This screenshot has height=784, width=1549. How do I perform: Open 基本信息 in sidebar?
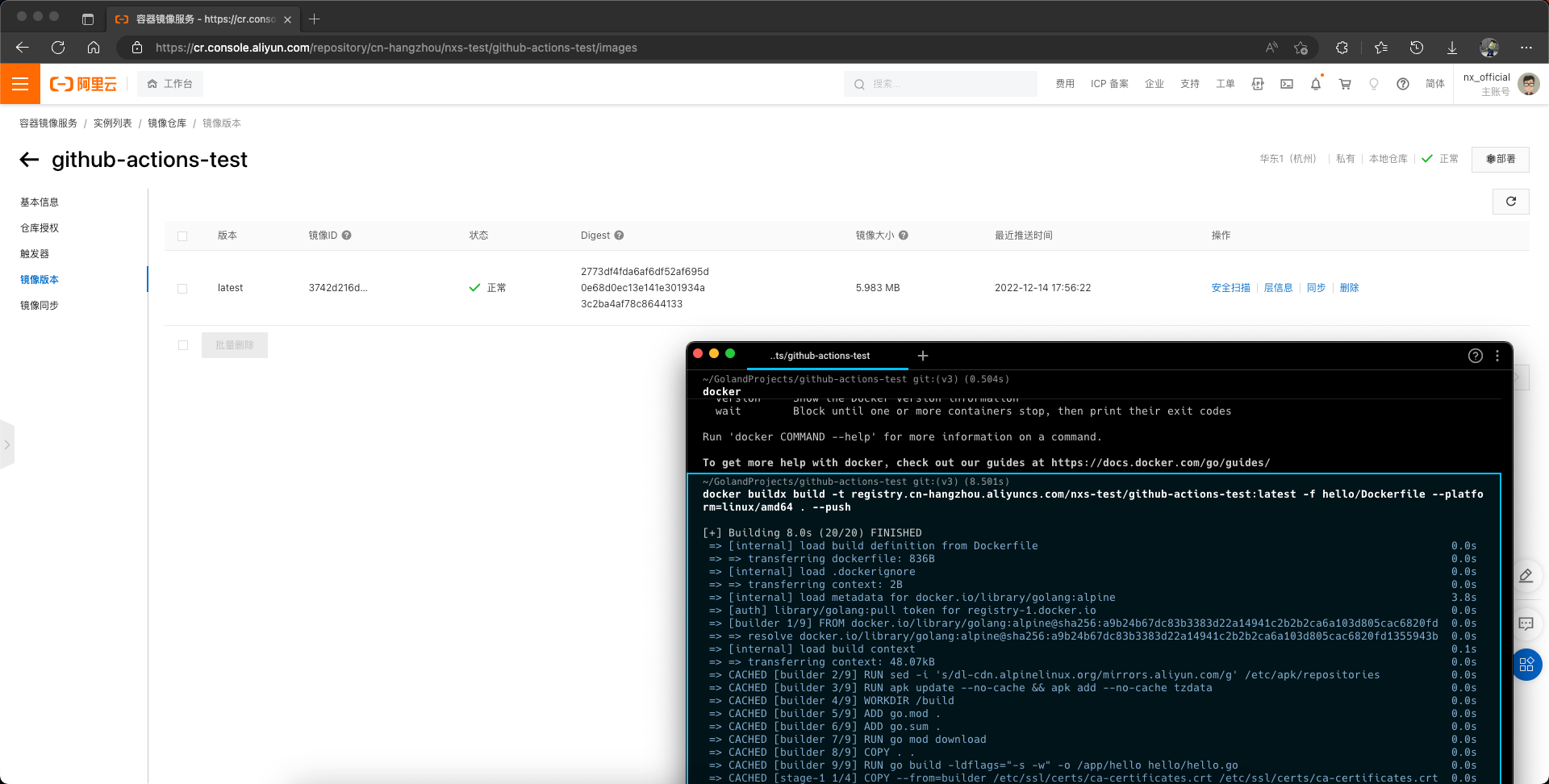(x=40, y=202)
